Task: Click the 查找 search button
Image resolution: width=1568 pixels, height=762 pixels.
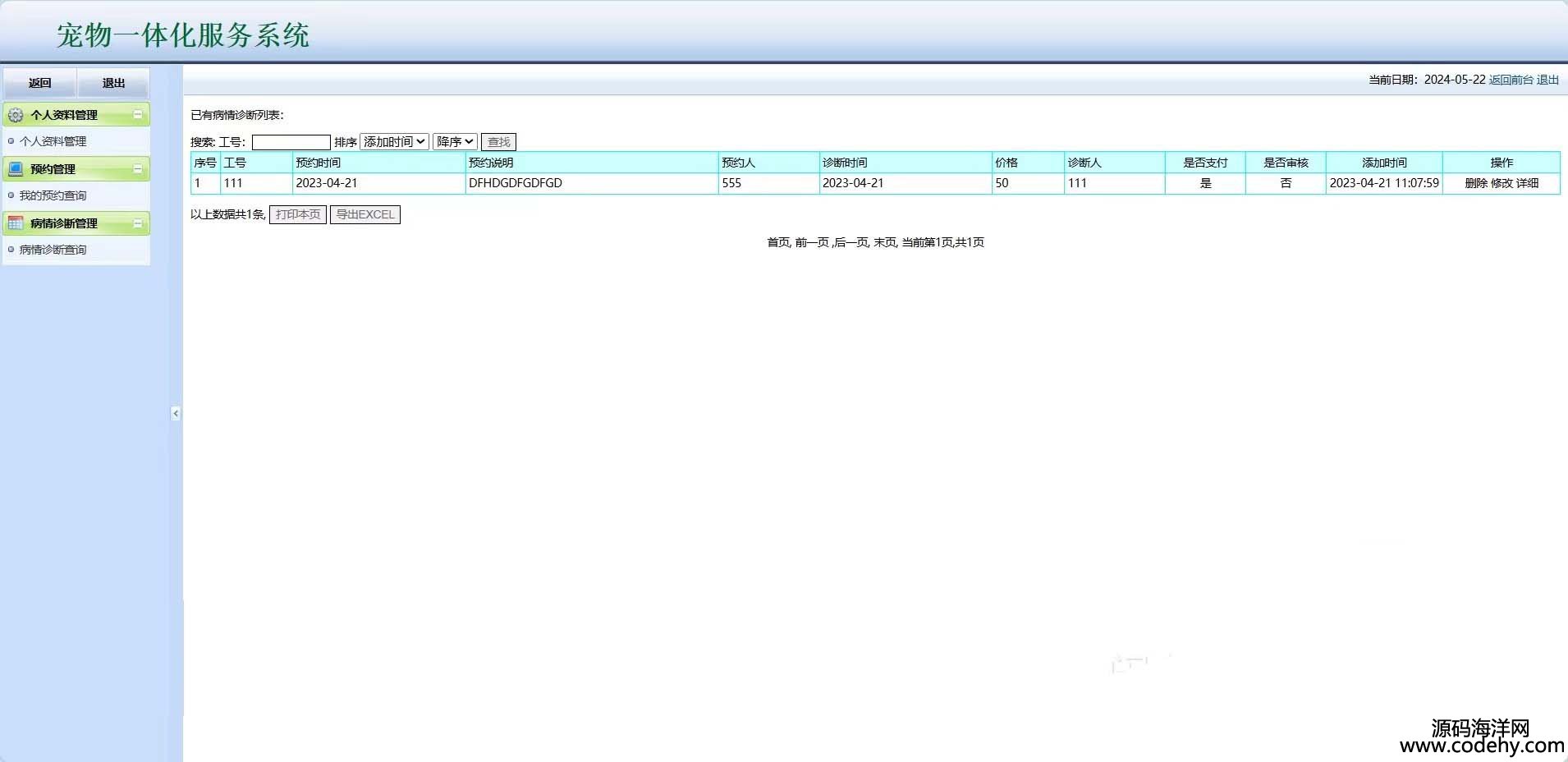Action: [498, 142]
